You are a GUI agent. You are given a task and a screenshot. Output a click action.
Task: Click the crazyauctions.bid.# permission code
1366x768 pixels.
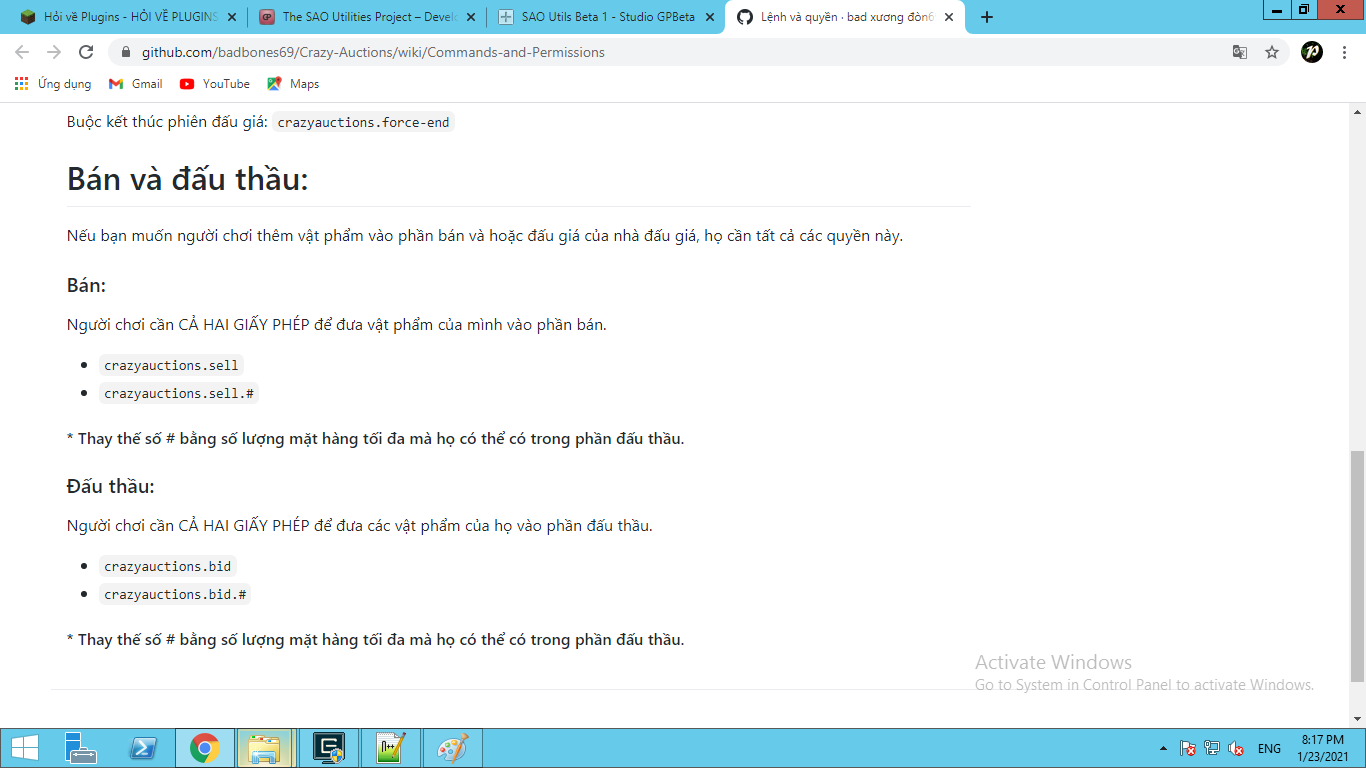coord(175,594)
